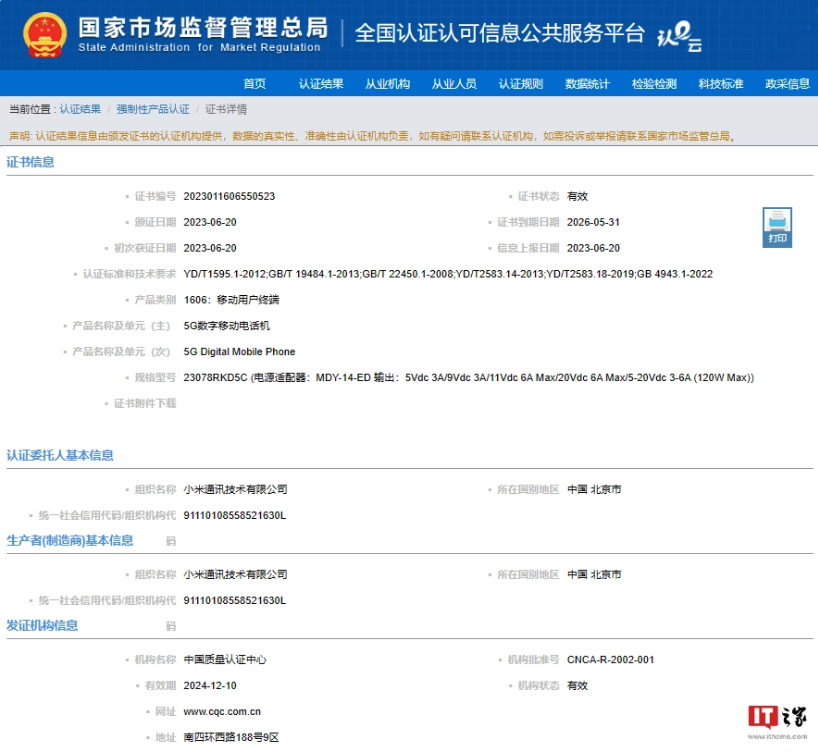Click 小米通讯技术有限公司 under 生产者(制造商)基本信息
Screen dimensions: 818x756
pyautogui.click(x=235, y=574)
